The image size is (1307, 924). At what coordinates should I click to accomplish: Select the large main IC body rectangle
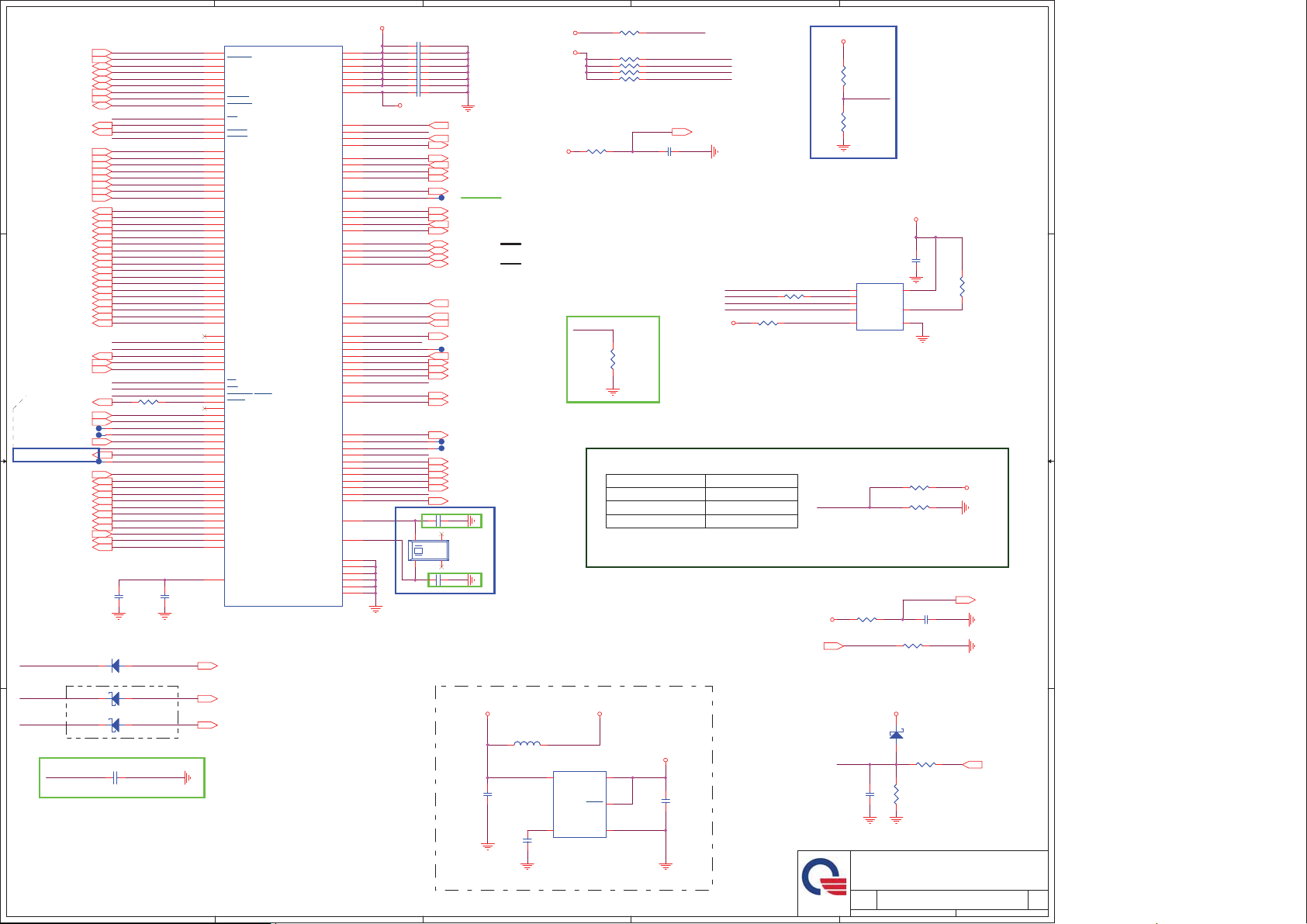283,326
